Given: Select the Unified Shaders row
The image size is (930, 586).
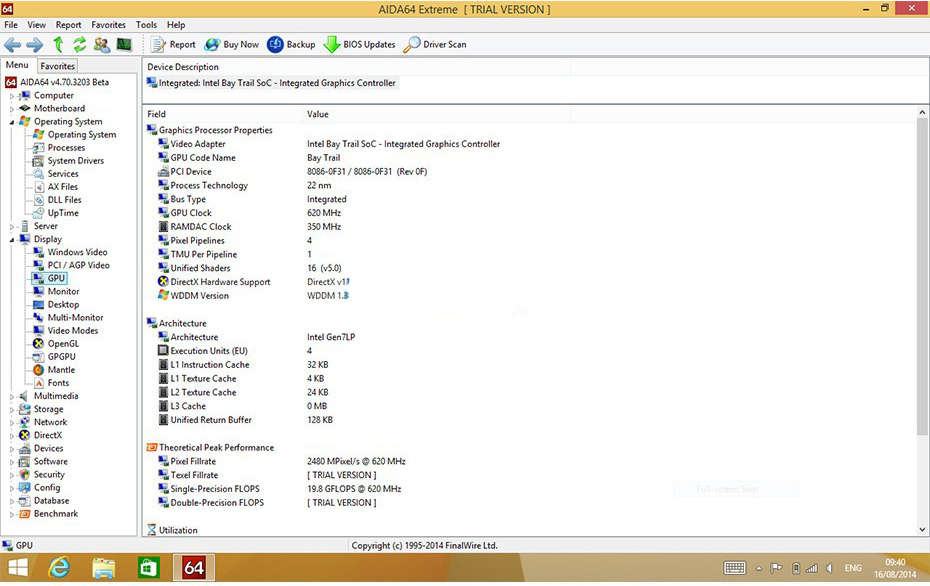Looking at the screenshot, I should pyautogui.click(x=250, y=268).
